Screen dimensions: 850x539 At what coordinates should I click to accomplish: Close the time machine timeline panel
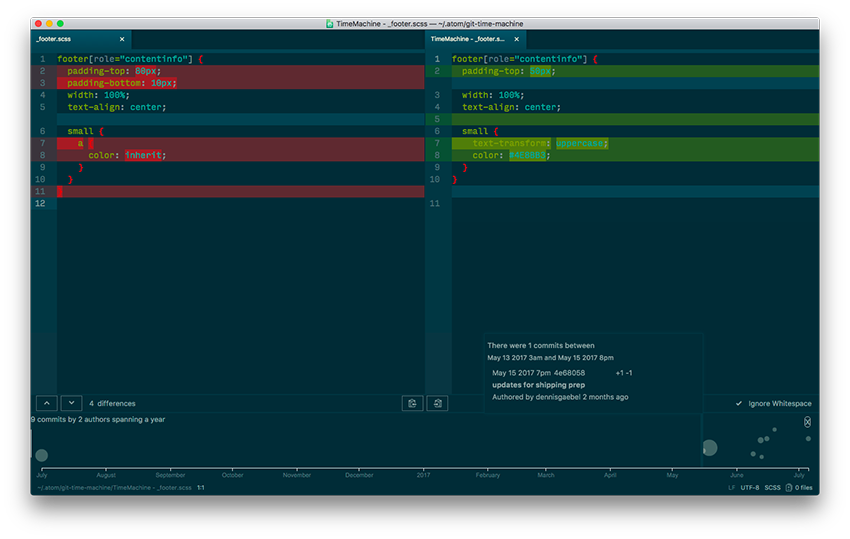(808, 422)
